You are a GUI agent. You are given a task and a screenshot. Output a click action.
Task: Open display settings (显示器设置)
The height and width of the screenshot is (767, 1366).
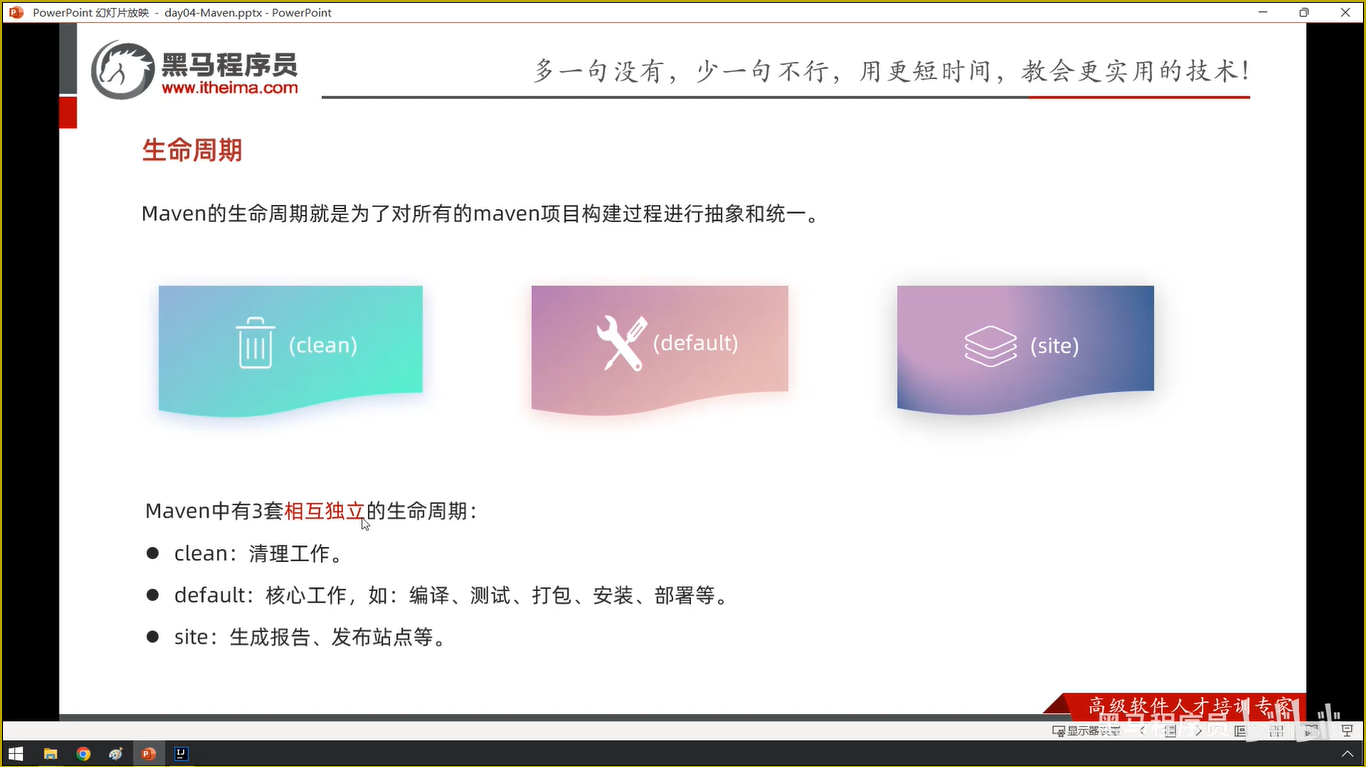pyautogui.click(x=1086, y=731)
